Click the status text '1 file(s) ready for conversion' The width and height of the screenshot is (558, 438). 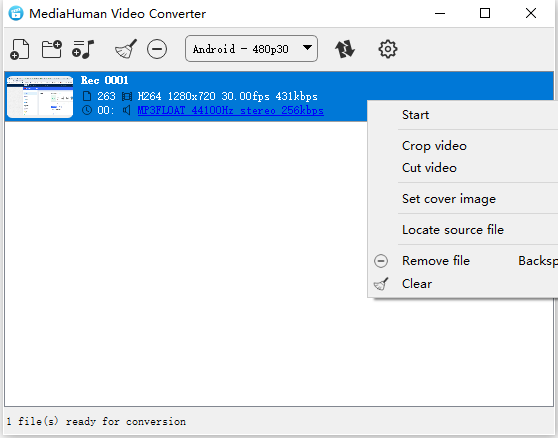[x=96, y=422]
